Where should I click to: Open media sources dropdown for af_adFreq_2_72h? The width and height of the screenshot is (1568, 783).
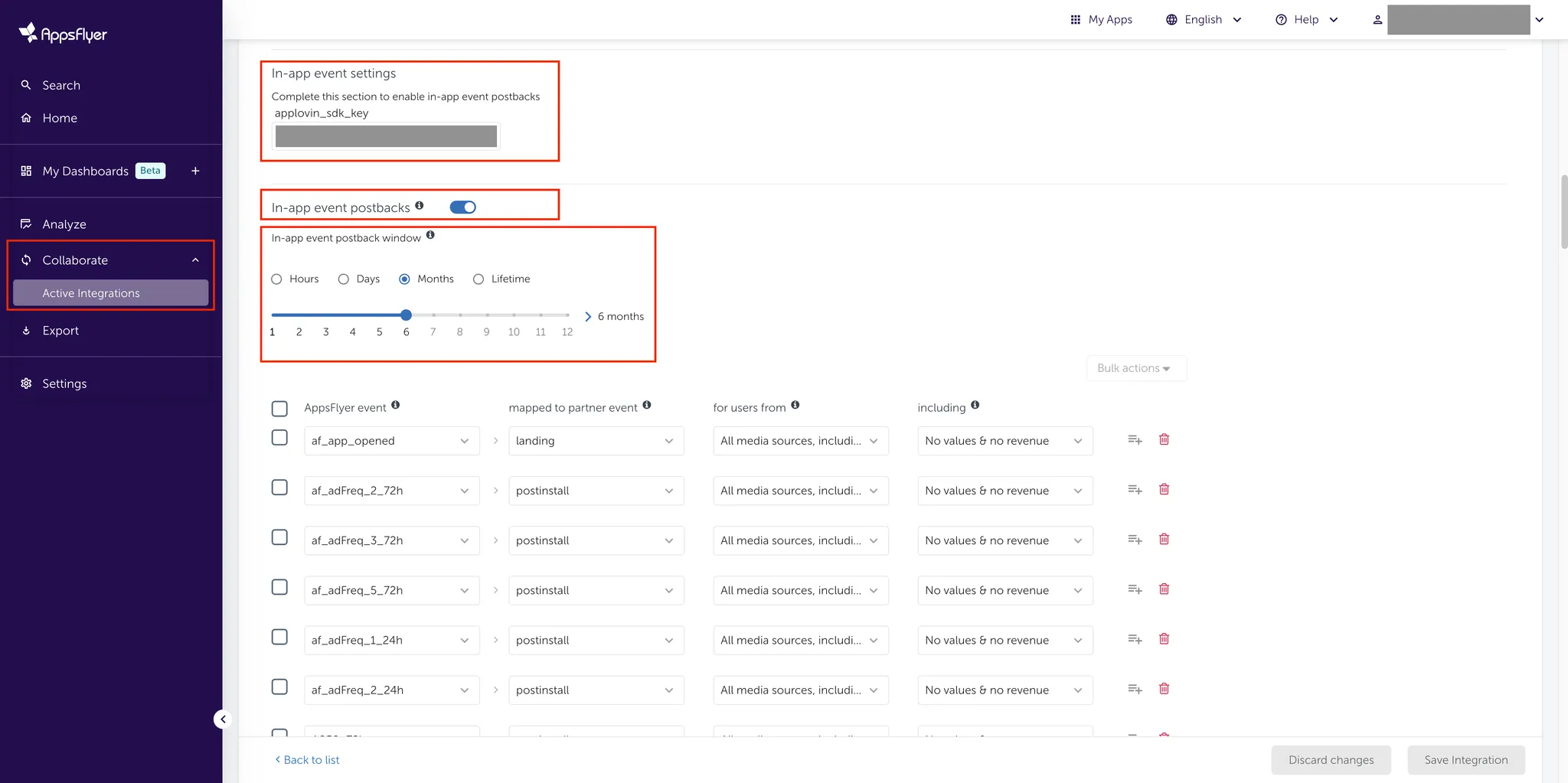tap(801, 491)
